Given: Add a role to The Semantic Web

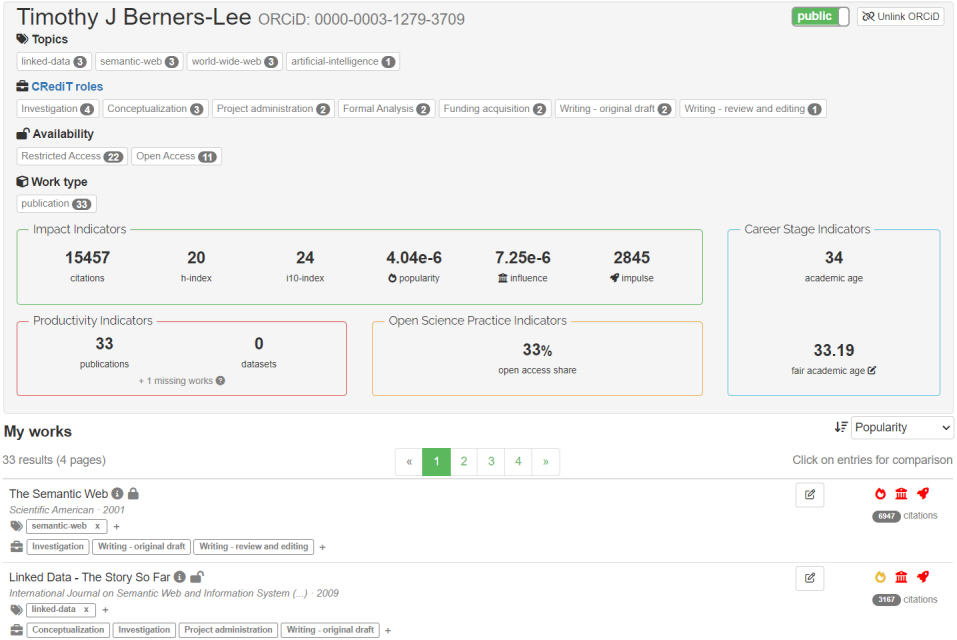Looking at the screenshot, I should [x=322, y=547].
